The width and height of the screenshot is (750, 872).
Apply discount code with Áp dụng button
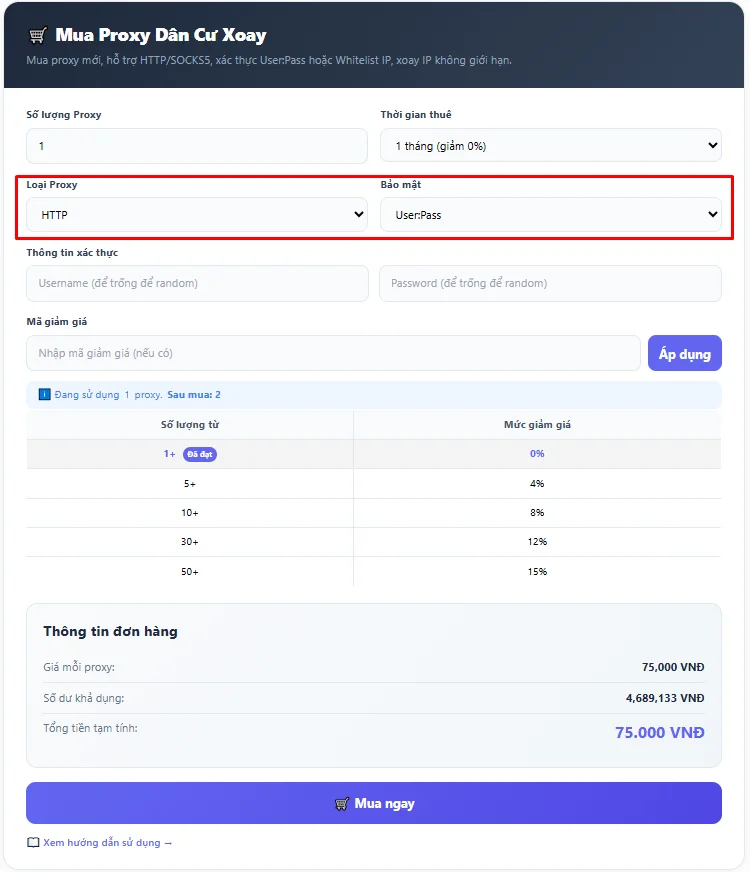tap(685, 353)
